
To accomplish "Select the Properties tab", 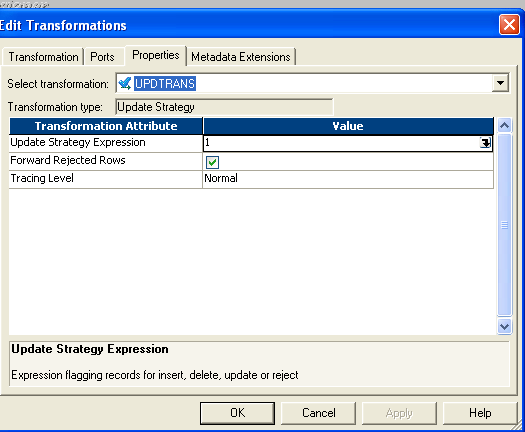I will click(155, 55).
